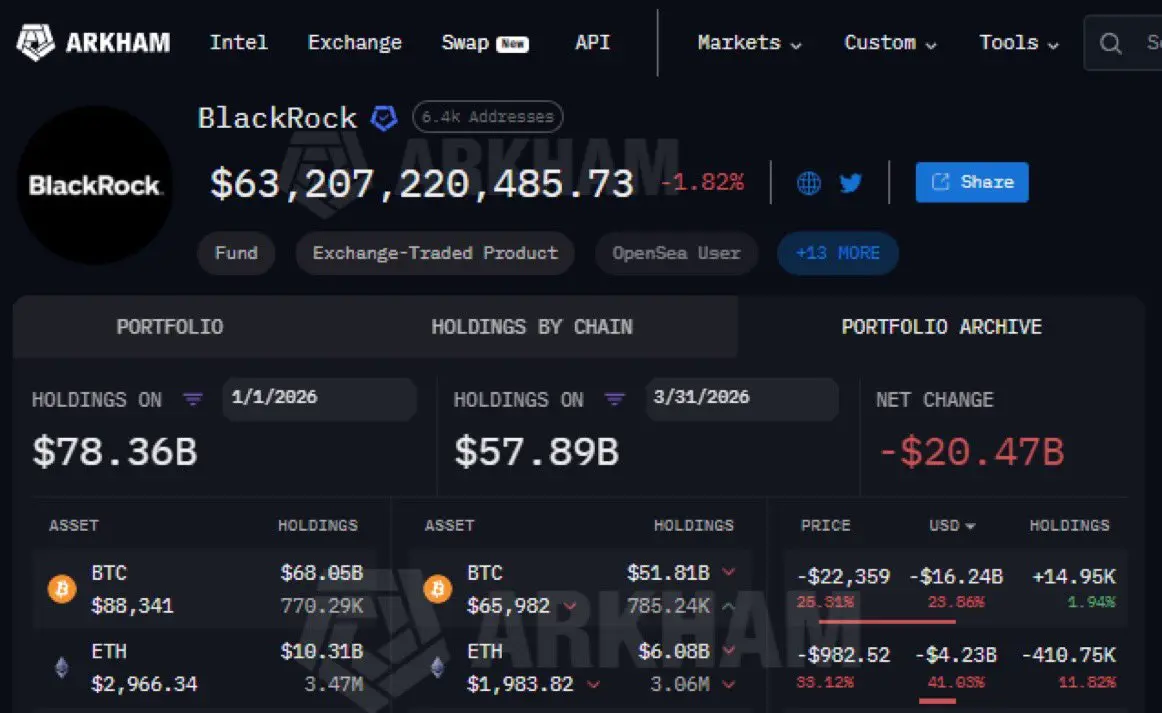Screen dimensions: 1162x713
Task: Open the search magnifier icon
Action: pyautogui.click(x=1109, y=44)
